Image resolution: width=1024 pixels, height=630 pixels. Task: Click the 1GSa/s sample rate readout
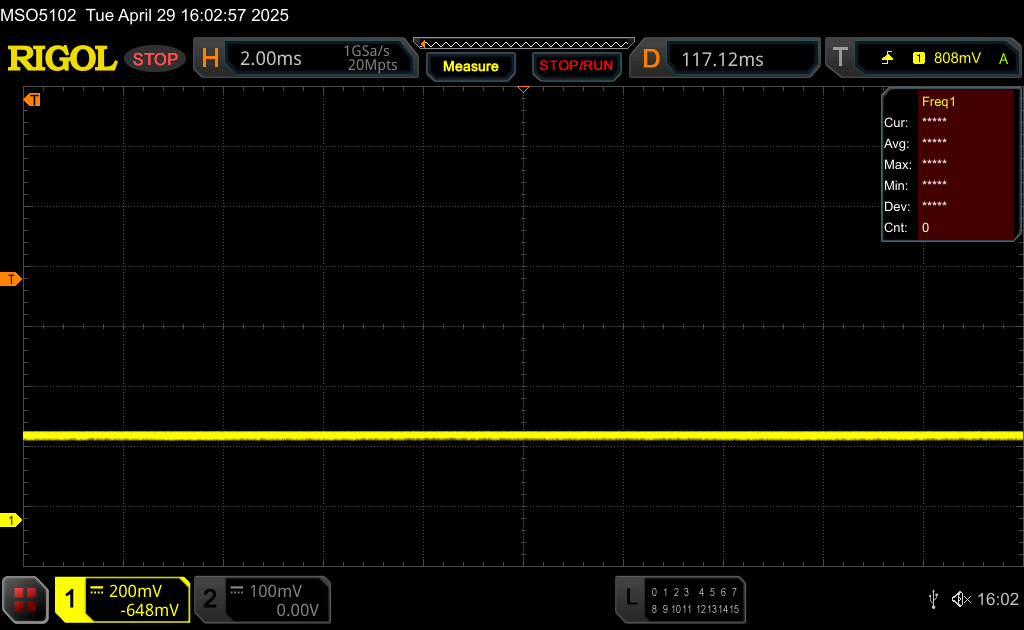366,51
